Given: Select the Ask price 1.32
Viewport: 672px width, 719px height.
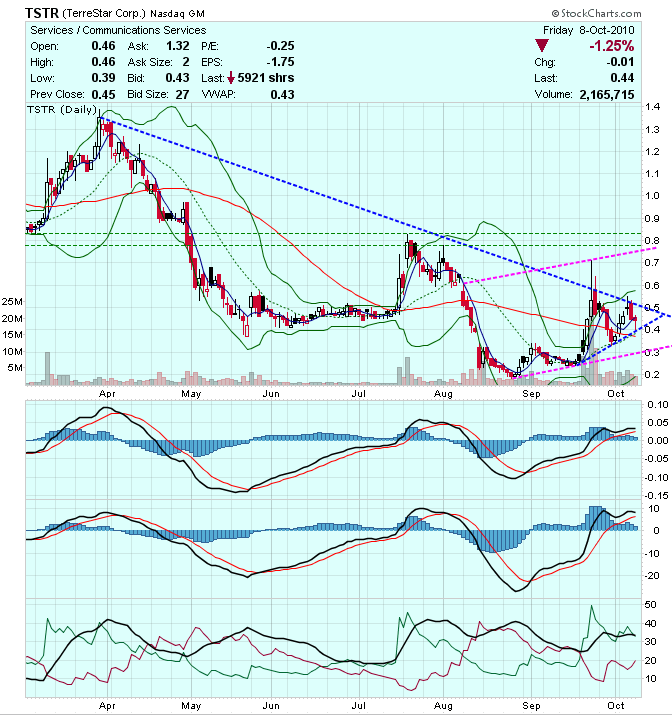Looking at the screenshot, I should 178,46.
